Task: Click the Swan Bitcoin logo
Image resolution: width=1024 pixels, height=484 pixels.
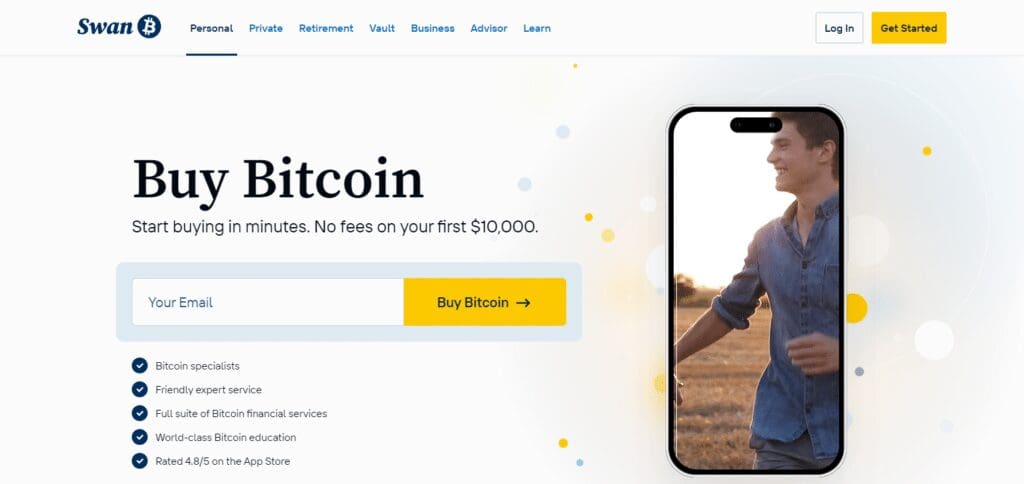Action: tap(119, 27)
